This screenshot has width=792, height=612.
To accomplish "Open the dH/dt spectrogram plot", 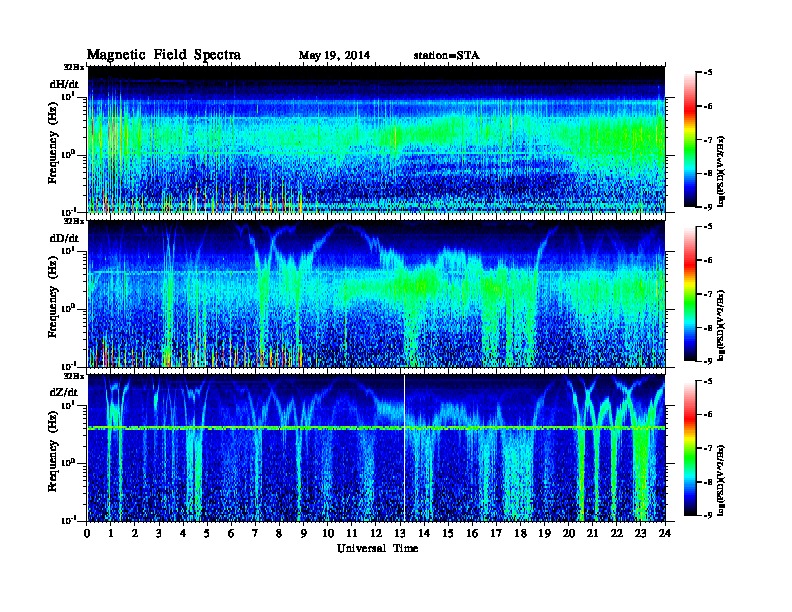I will [x=376, y=139].
